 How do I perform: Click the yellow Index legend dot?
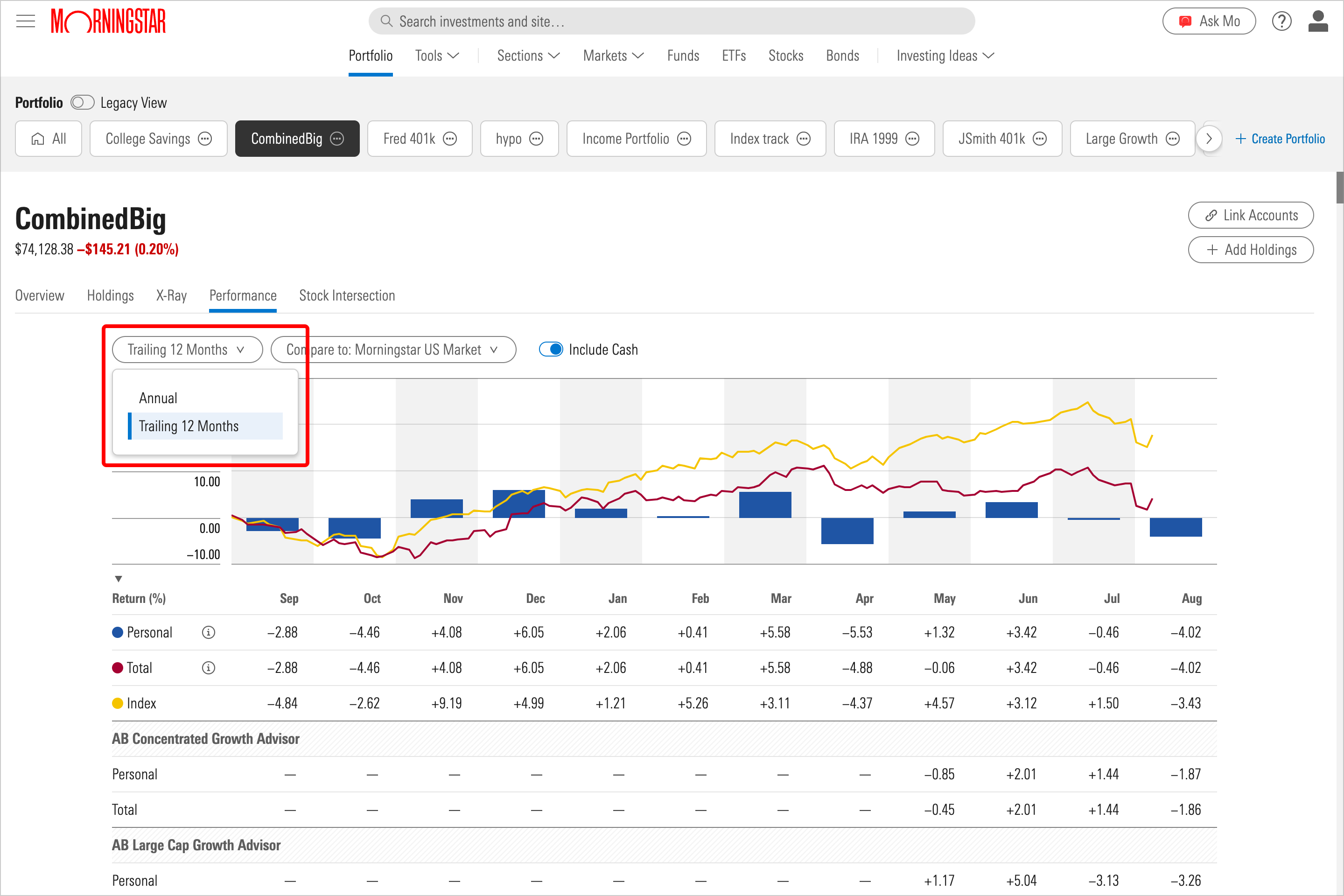point(118,703)
